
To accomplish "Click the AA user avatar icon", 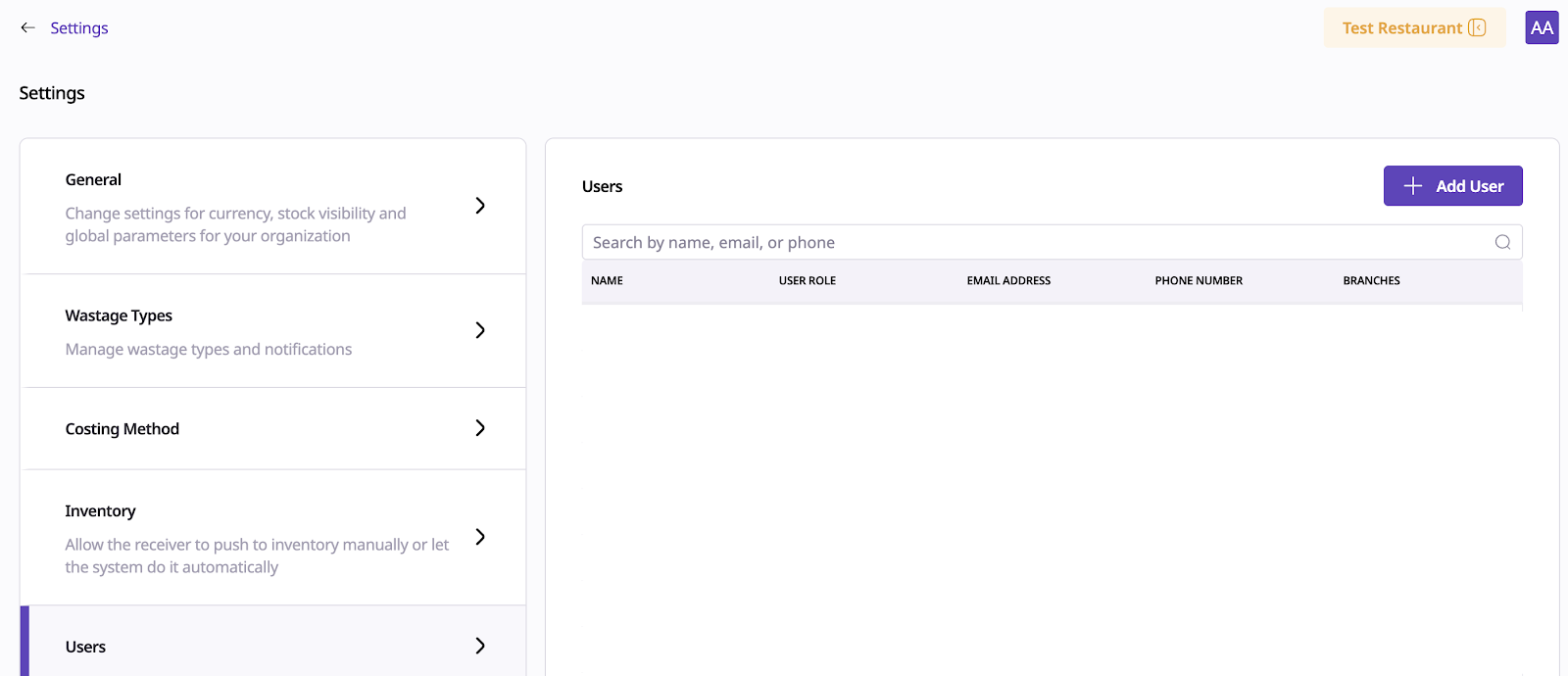I will [1542, 28].
